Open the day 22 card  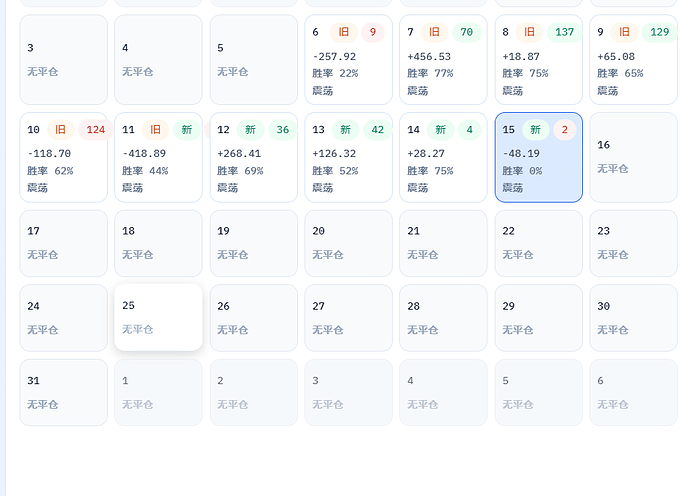[539, 243]
